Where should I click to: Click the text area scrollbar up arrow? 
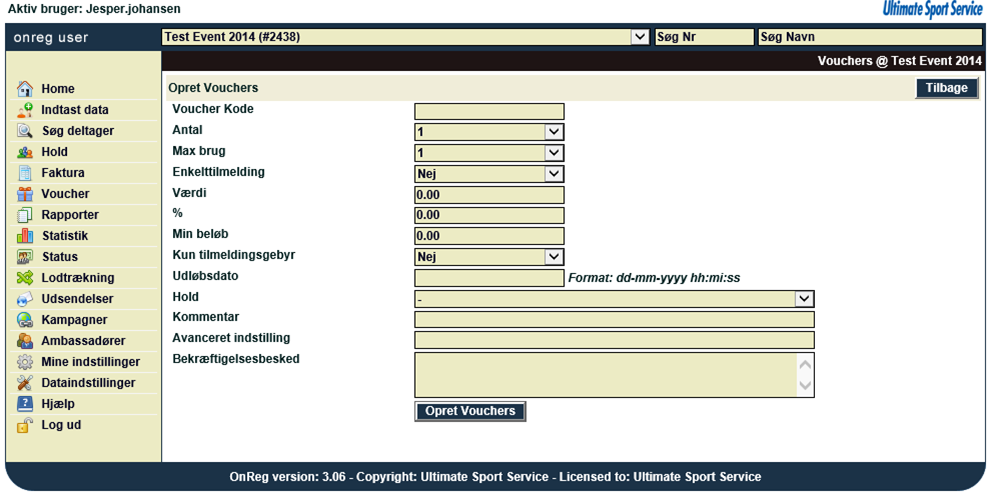805,364
